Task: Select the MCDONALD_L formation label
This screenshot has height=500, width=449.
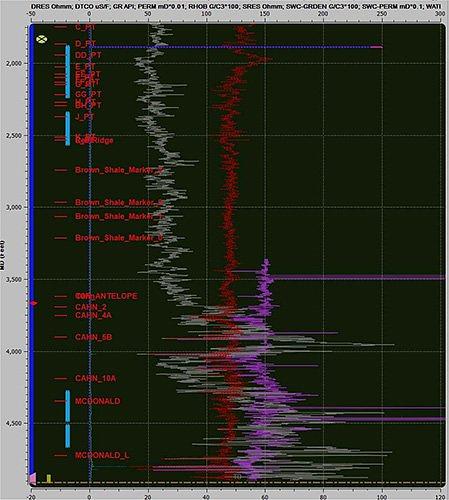Action: click(x=102, y=455)
